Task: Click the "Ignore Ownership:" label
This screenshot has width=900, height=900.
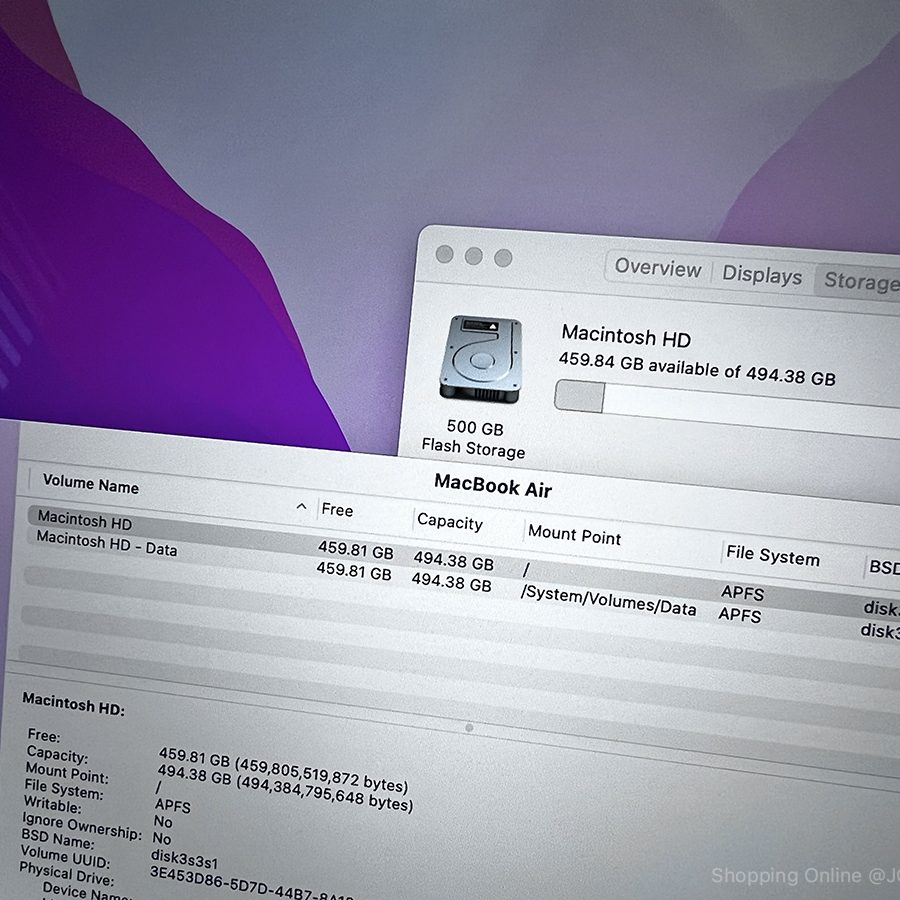Action: [x=82, y=825]
